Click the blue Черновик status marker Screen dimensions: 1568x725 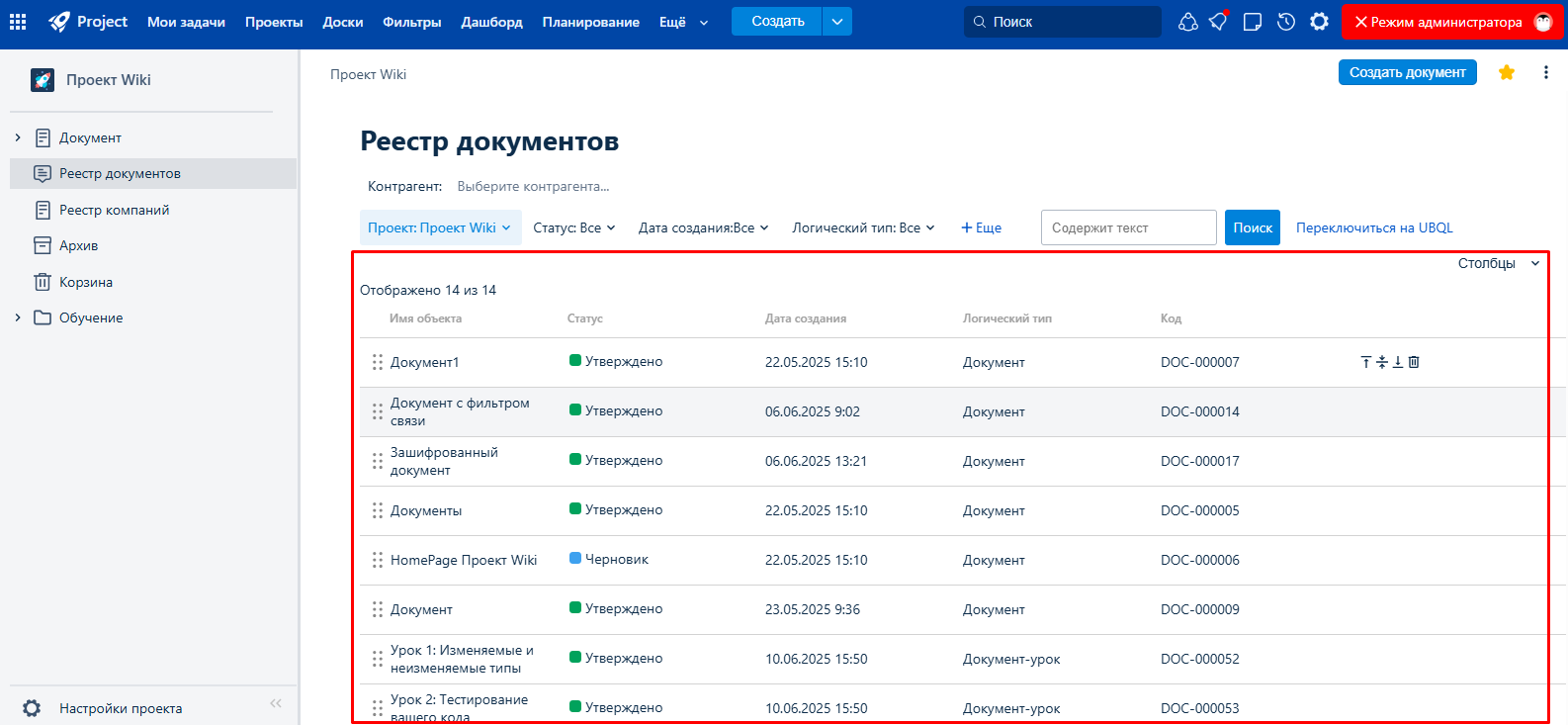tap(575, 558)
